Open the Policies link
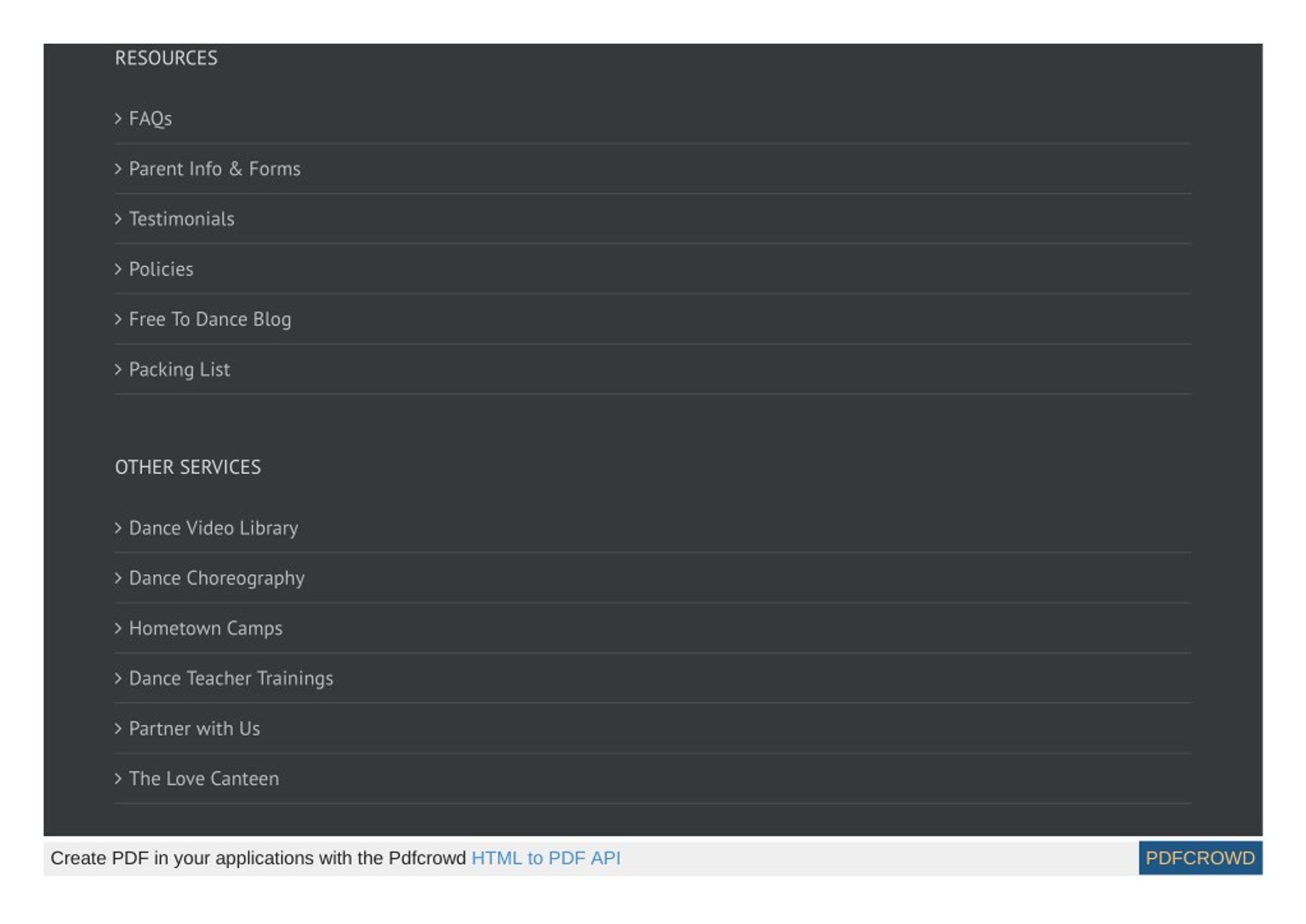1306x924 pixels. 161,269
